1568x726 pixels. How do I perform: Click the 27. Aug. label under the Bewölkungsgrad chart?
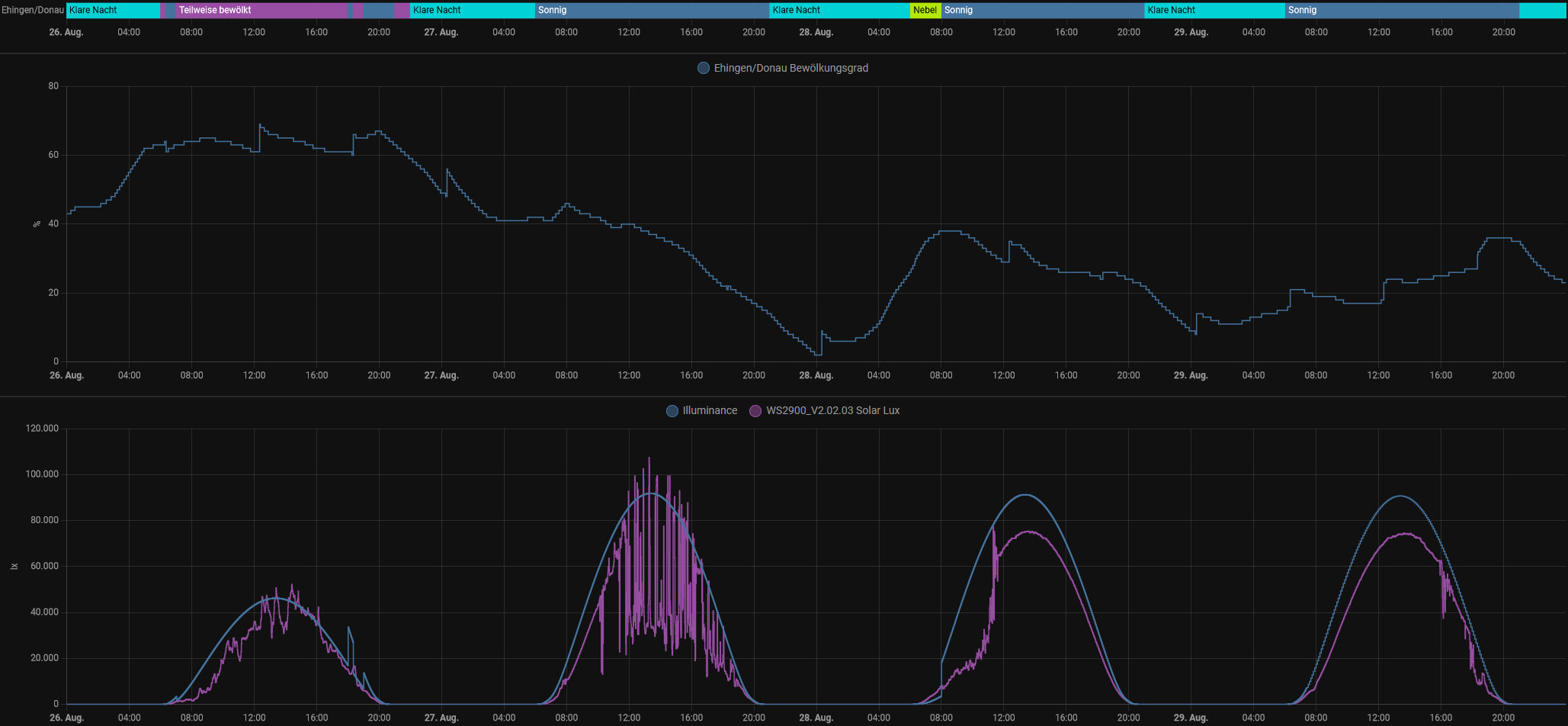point(441,375)
